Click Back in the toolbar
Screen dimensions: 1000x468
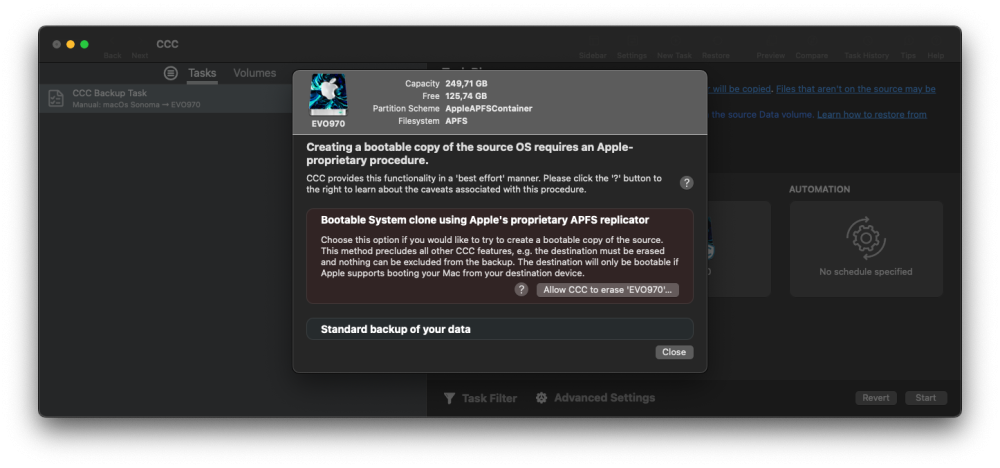[112, 55]
